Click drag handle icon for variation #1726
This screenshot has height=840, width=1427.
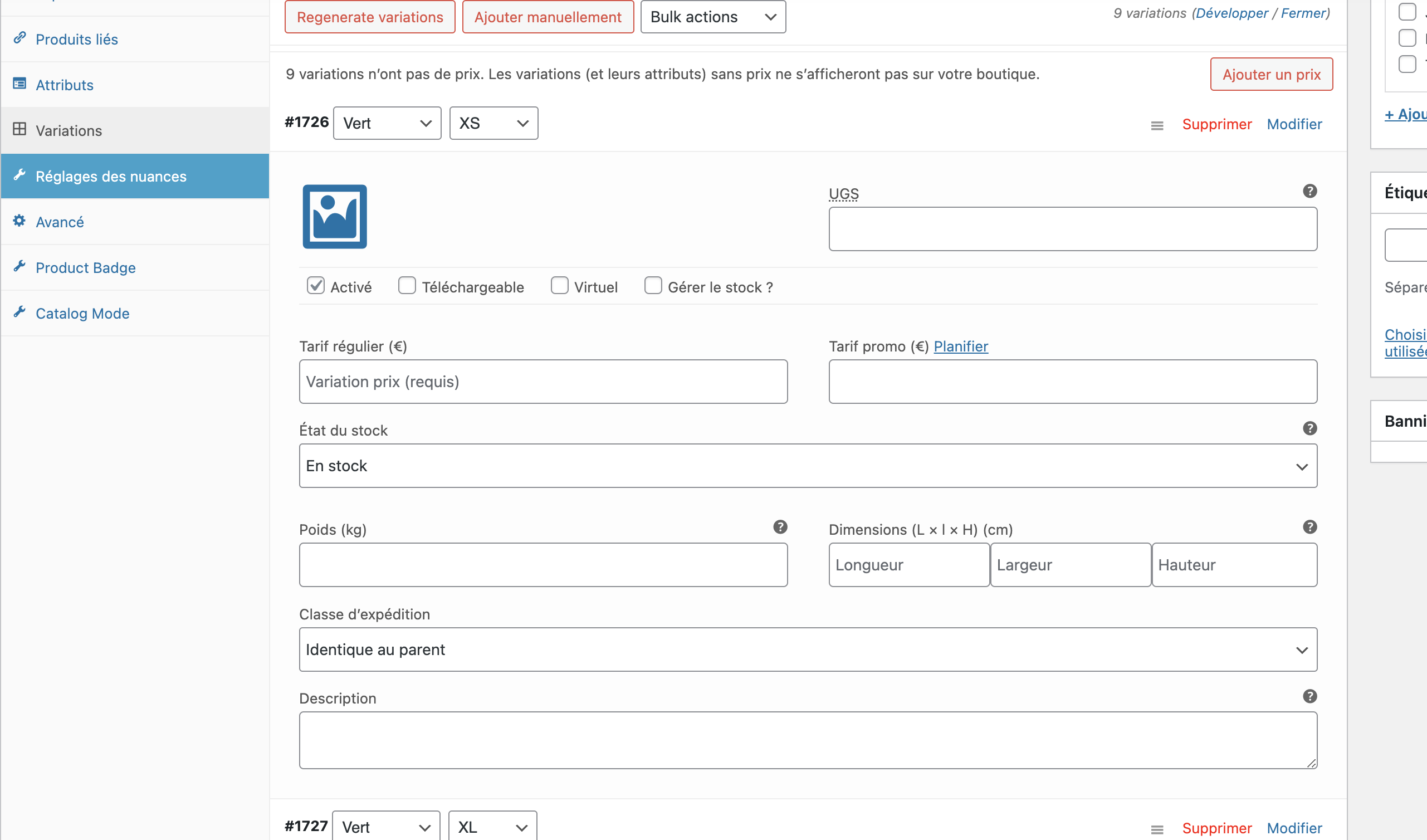pyautogui.click(x=1157, y=125)
